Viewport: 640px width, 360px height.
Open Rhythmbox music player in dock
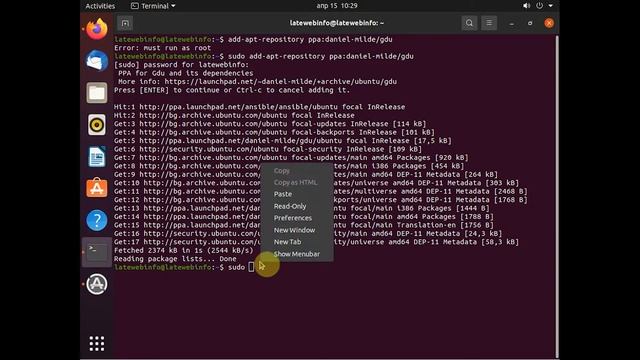point(97,124)
